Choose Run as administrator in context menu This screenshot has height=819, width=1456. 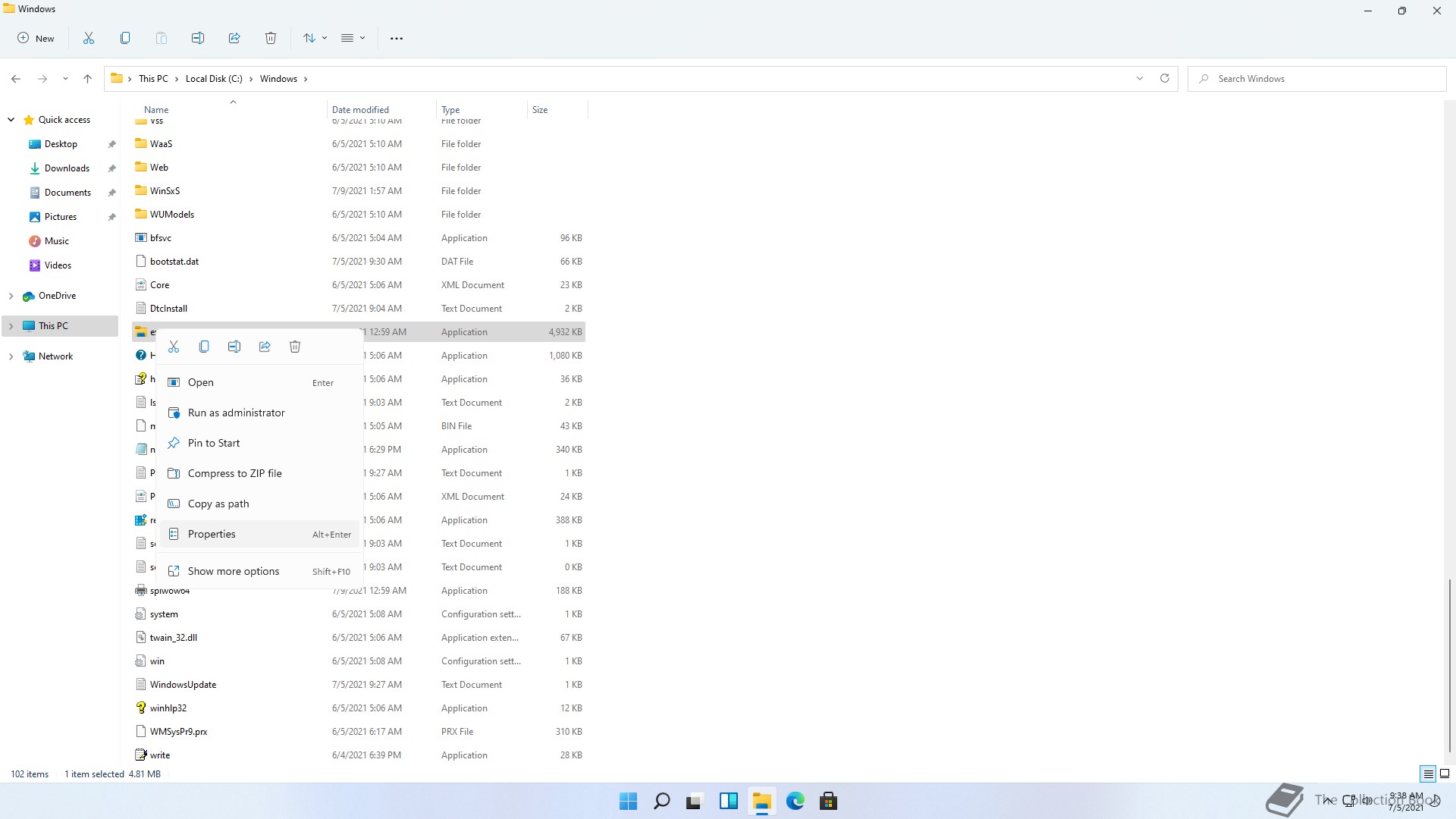pos(259,413)
